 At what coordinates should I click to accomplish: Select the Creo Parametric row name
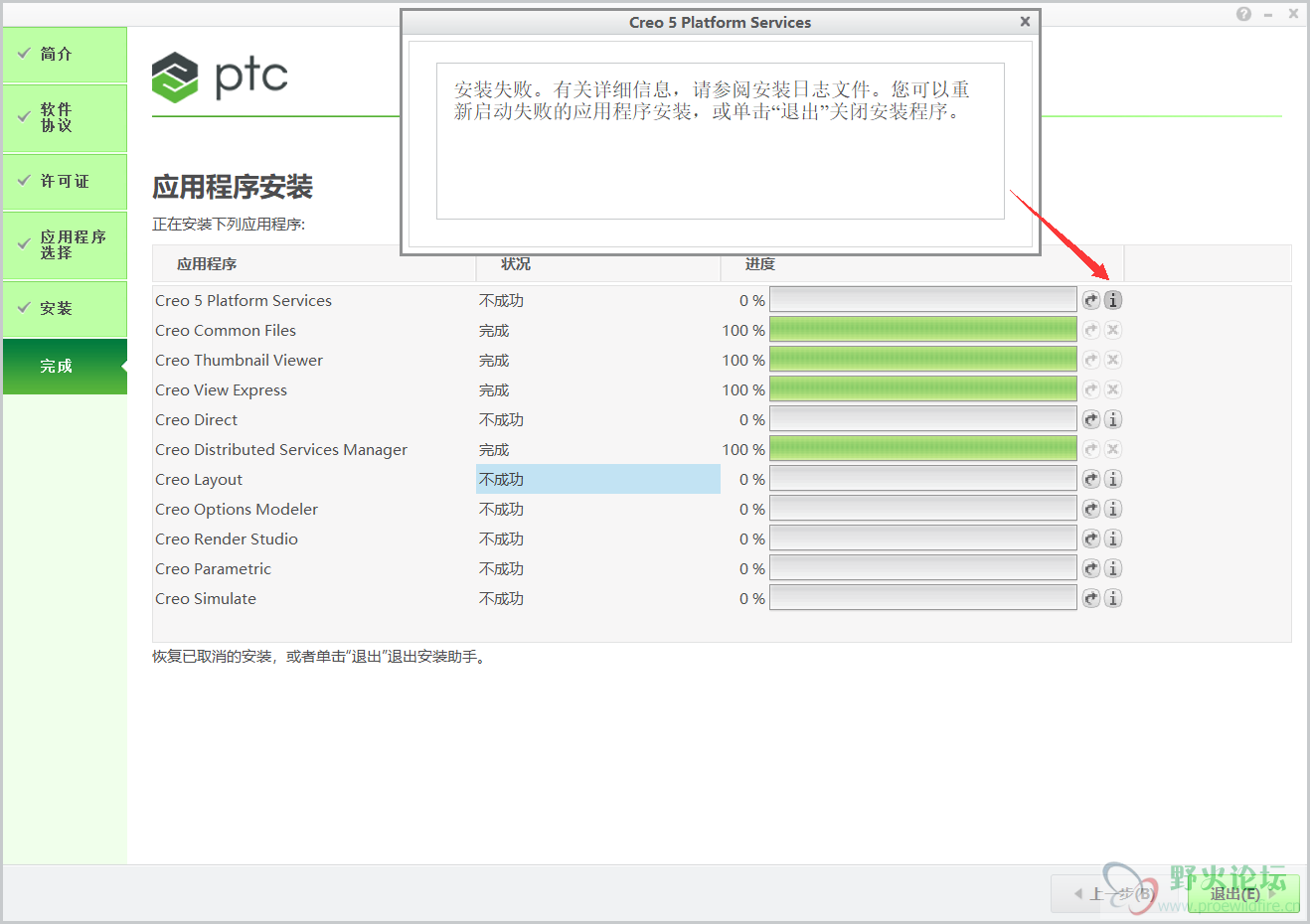(213, 568)
